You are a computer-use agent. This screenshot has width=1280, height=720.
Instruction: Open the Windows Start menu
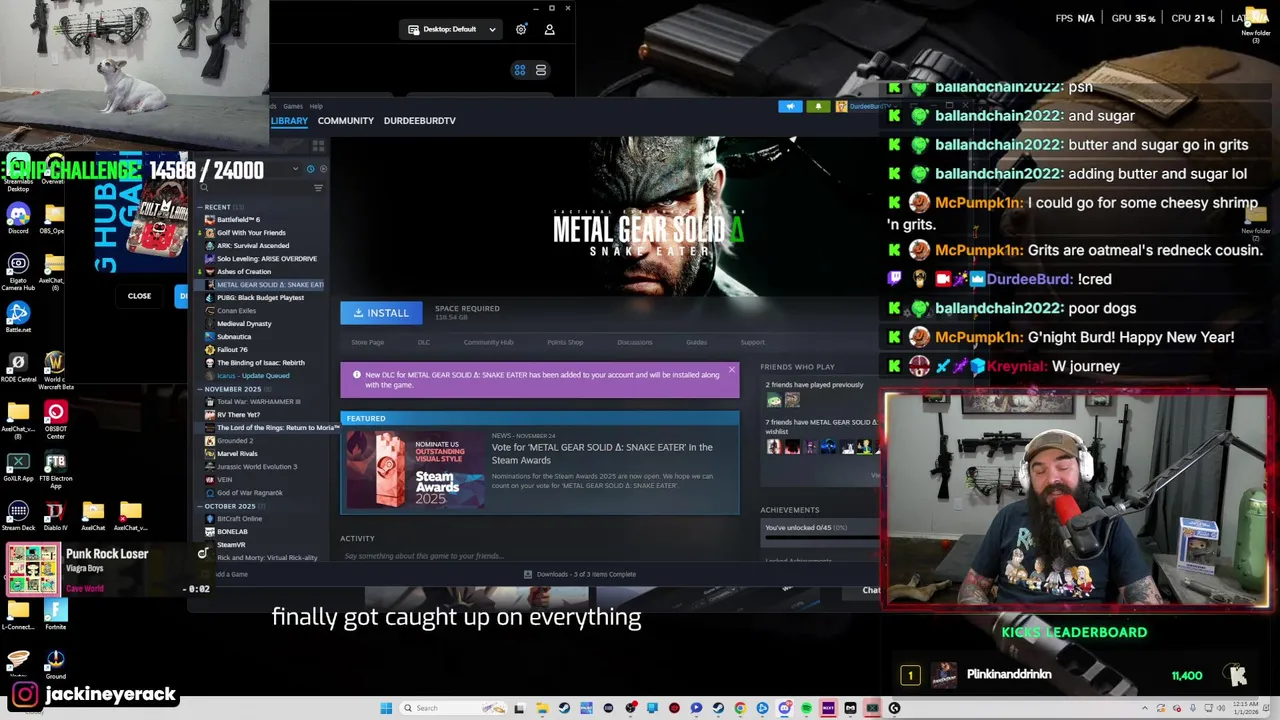tap(386, 708)
